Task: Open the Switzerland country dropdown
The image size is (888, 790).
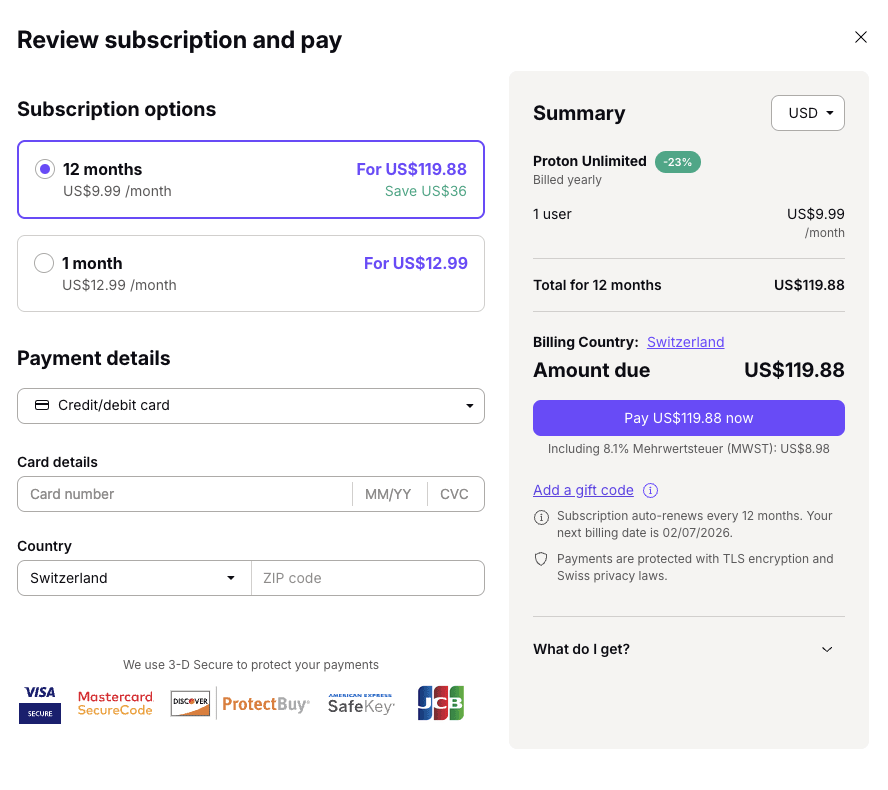Action: tap(134, 578)
